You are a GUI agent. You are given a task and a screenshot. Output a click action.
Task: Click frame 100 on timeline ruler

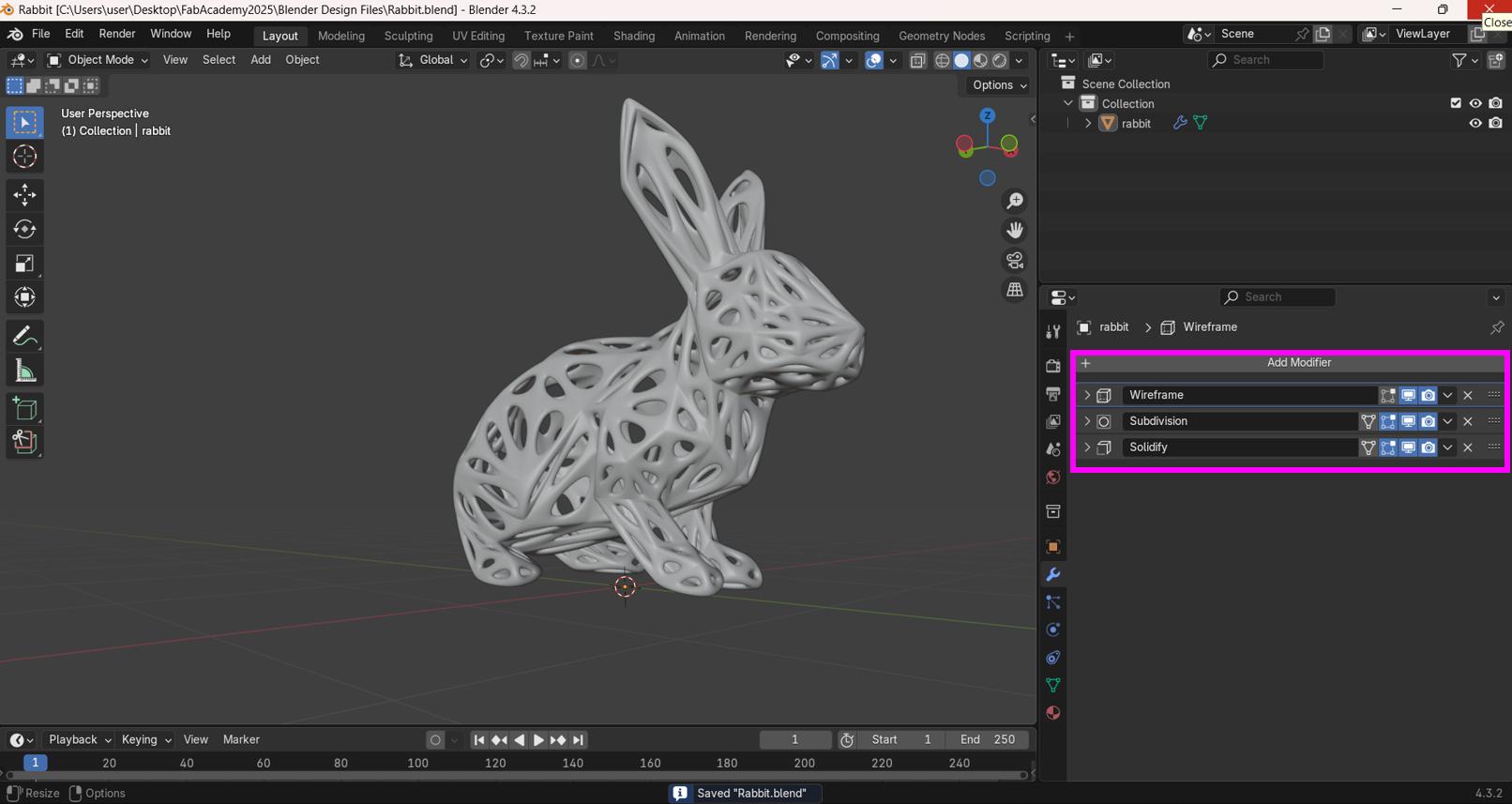pyautogui.click(x=417, y=763)
